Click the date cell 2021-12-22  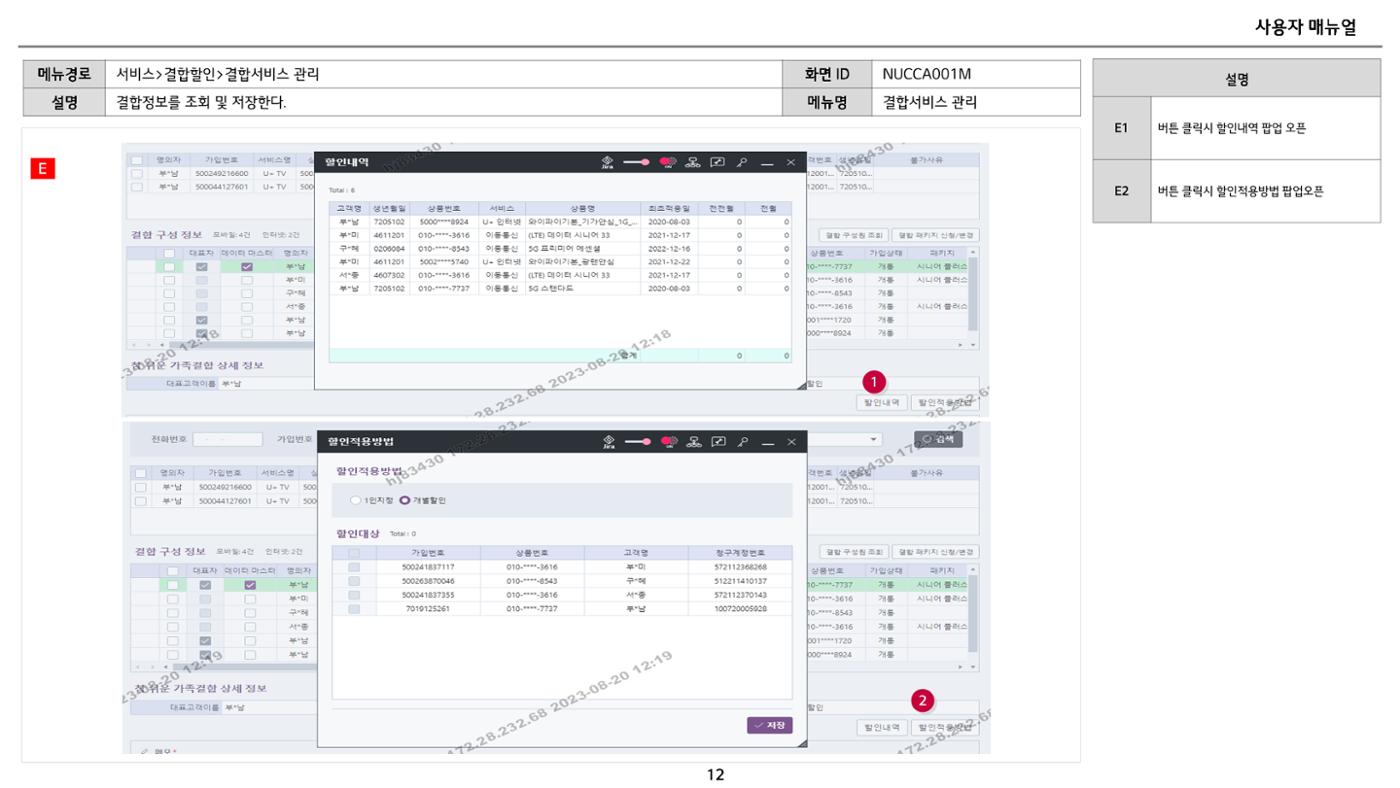tap(669, 262)
